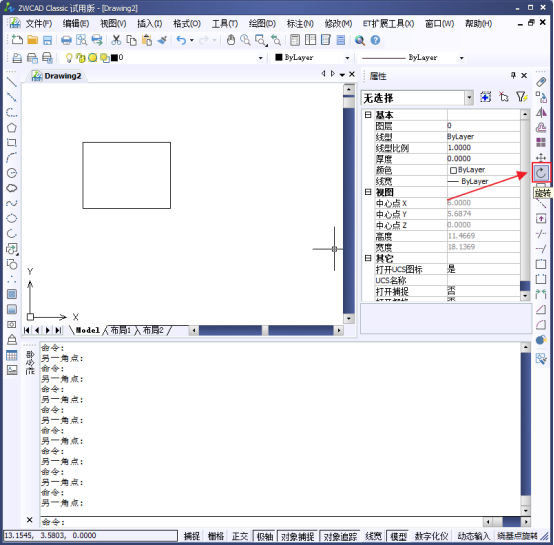Click the Open file folder icon

[33, 40]
